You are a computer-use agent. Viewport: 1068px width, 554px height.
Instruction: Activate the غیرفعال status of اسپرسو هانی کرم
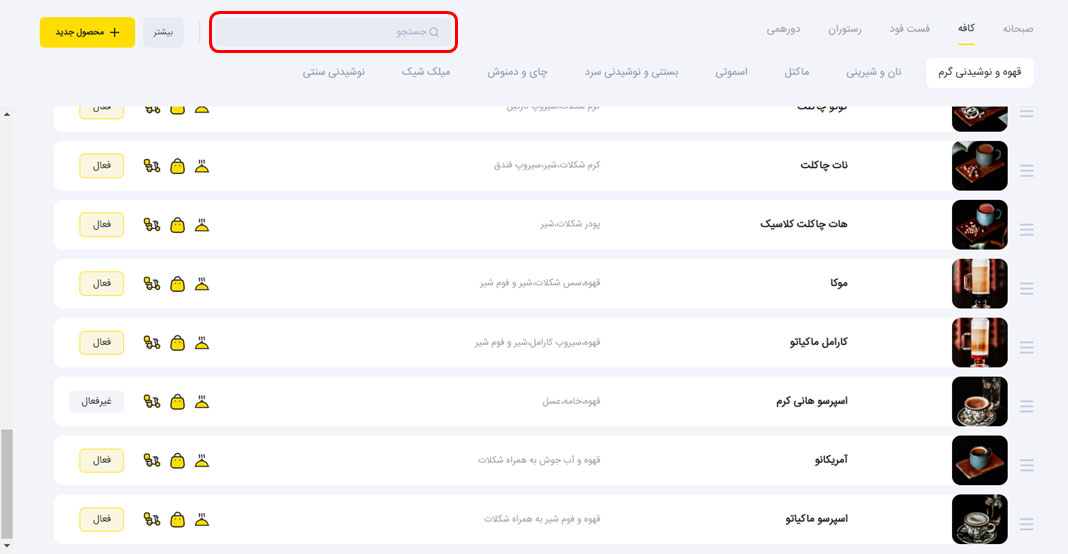click(x=96, y=401)
